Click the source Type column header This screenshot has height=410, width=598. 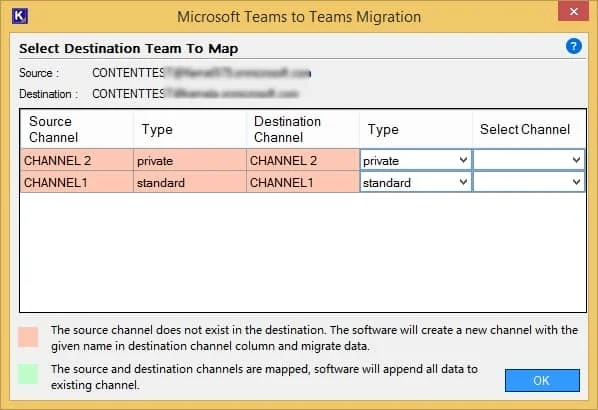click(x=190, y=129)
